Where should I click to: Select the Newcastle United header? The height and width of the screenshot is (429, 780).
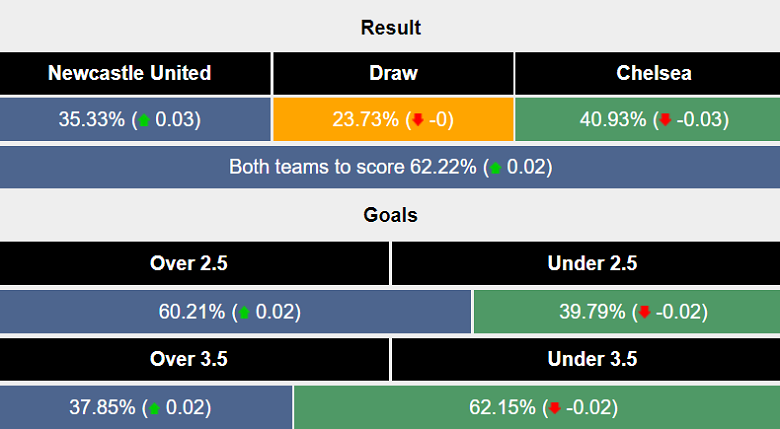[130, 73]
